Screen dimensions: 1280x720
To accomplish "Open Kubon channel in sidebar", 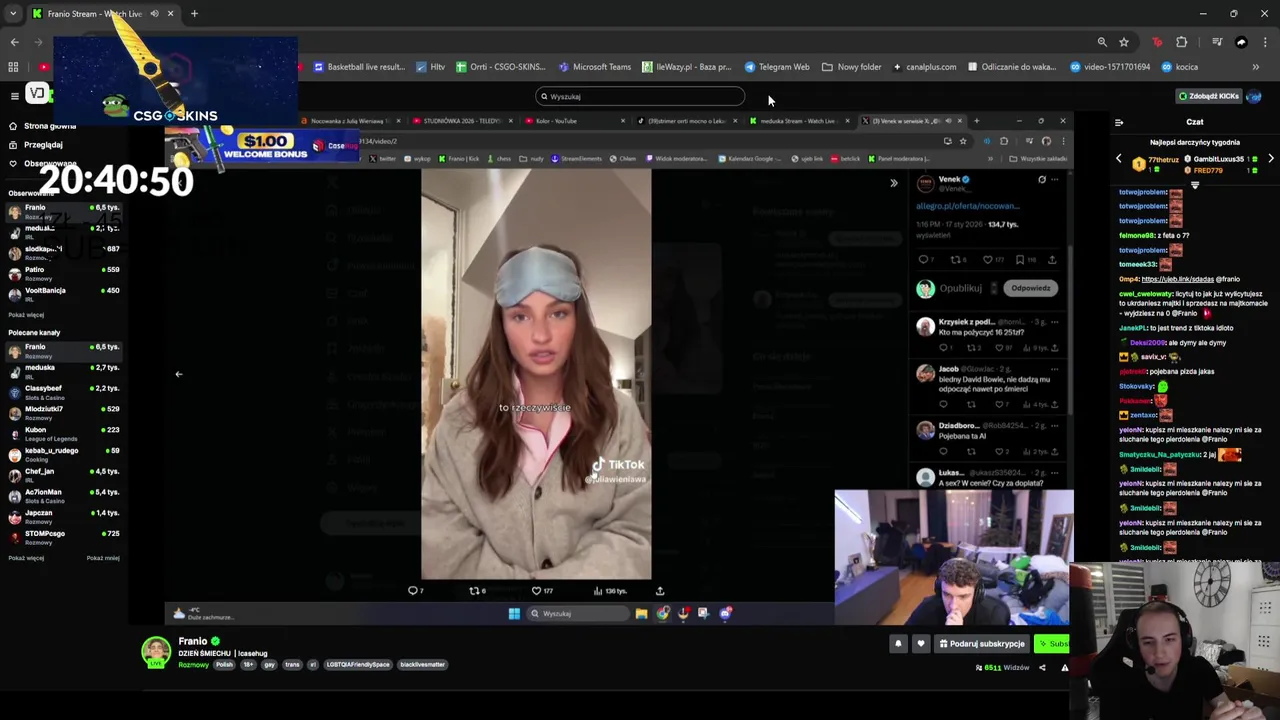I will pos(63,434).
